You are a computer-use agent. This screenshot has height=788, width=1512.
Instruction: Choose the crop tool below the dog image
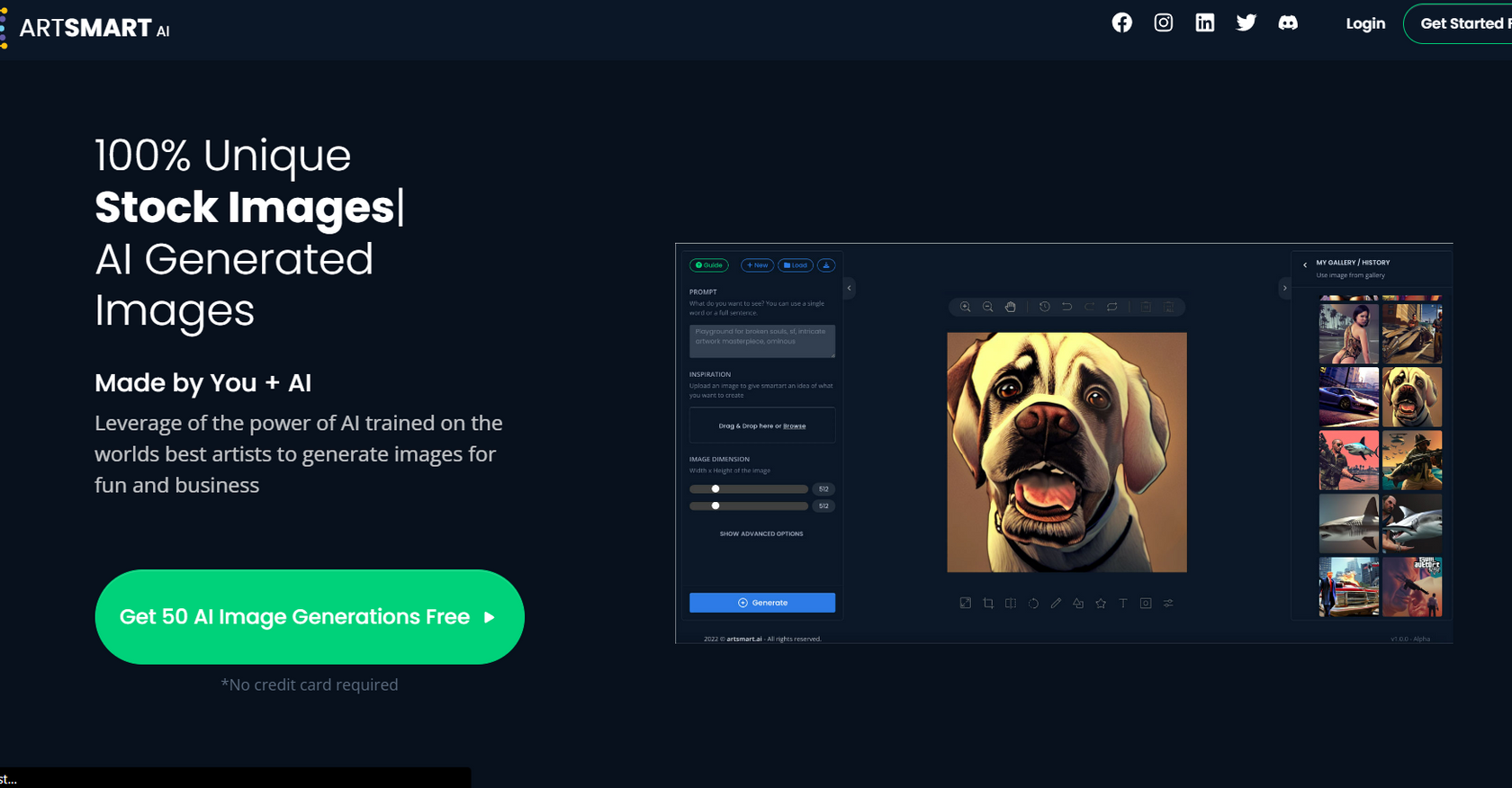tap(988, 604)
